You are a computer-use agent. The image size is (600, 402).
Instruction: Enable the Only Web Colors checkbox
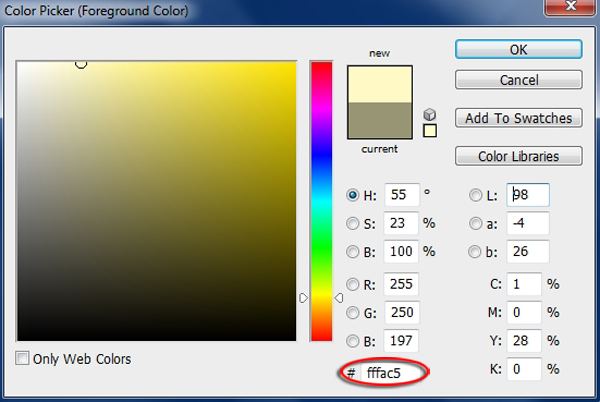point(23,359)
